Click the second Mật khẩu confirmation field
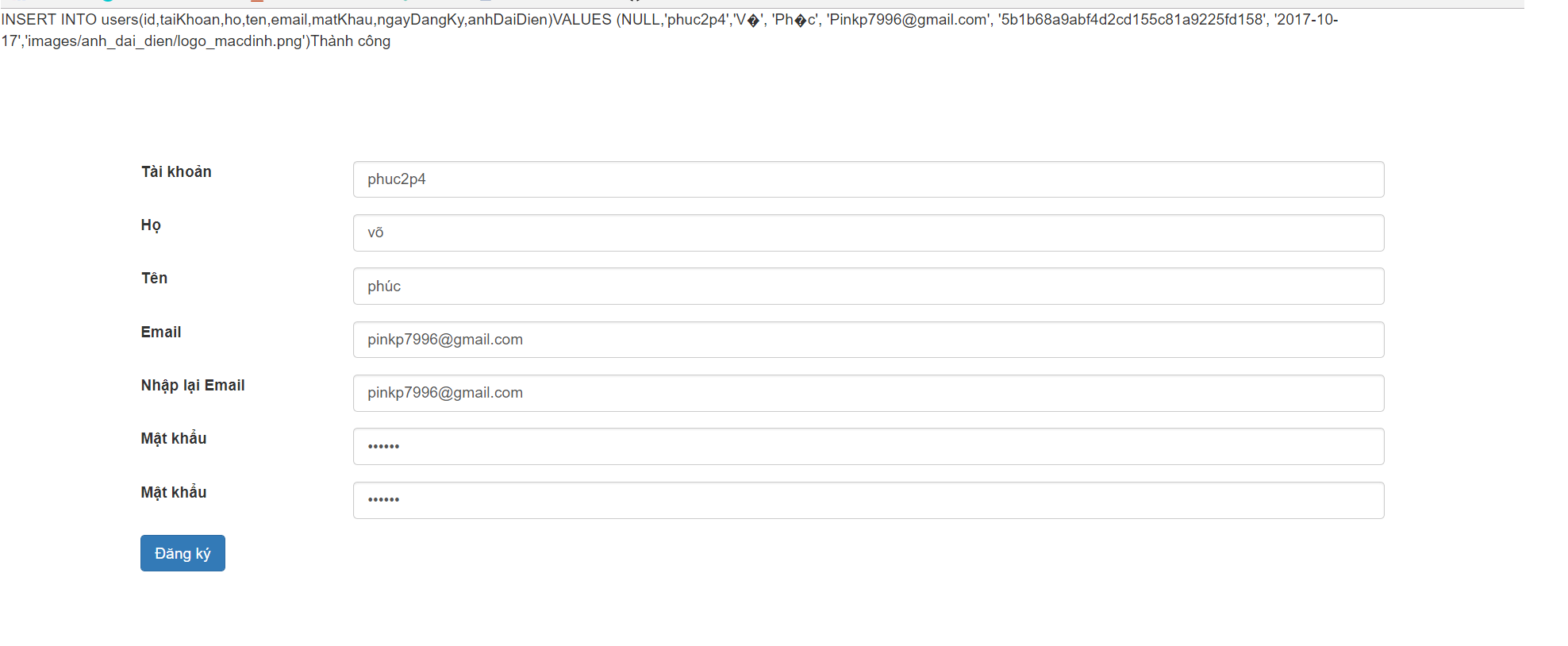This screenshot has height=646, width=1568. click(x=868, y=500)
